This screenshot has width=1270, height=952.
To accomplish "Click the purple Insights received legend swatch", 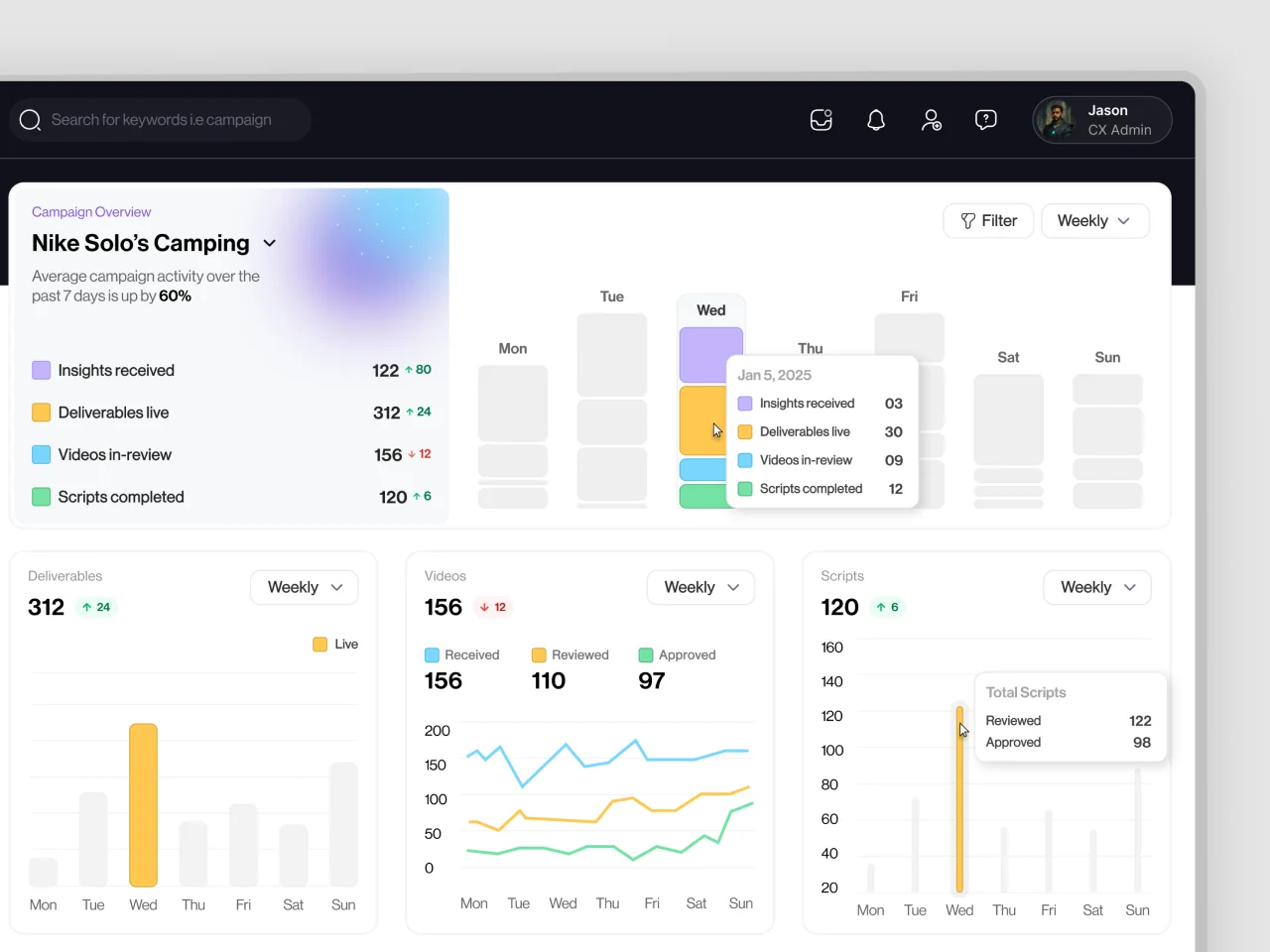I will [x=41, y=370].
